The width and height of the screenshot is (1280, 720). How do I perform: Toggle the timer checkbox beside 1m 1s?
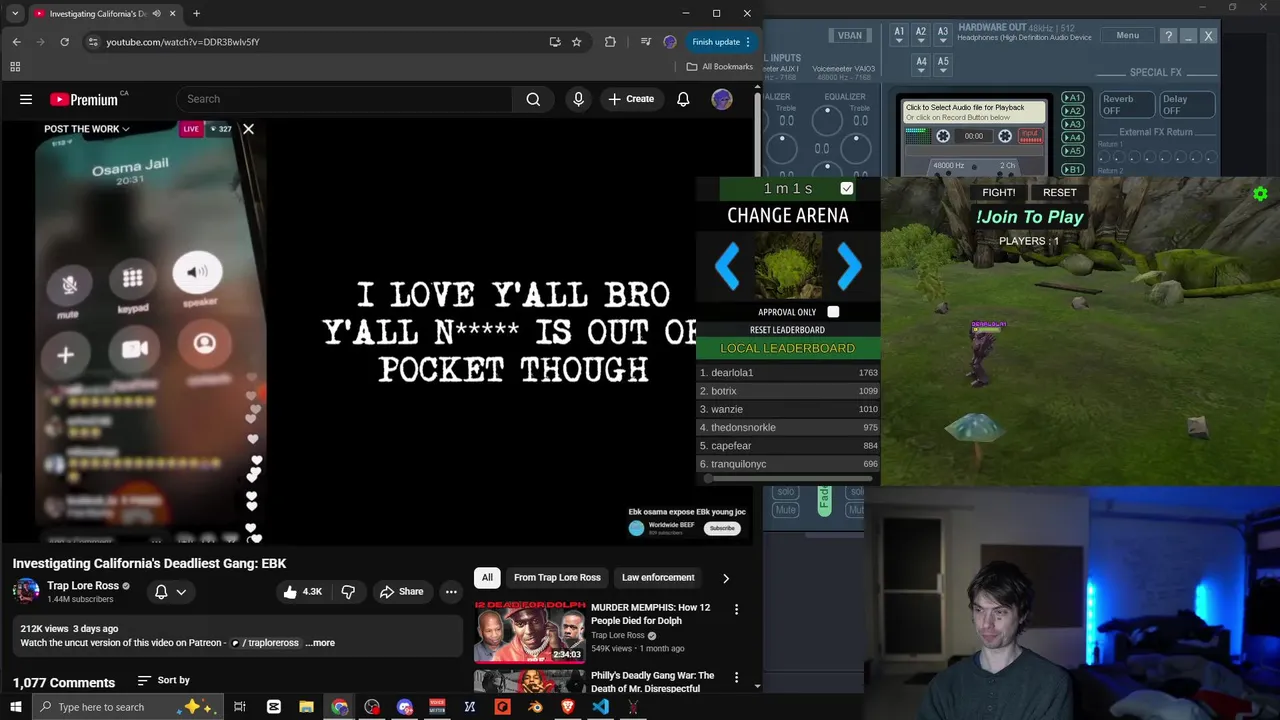pyautogui.click(x=847, y=188)
